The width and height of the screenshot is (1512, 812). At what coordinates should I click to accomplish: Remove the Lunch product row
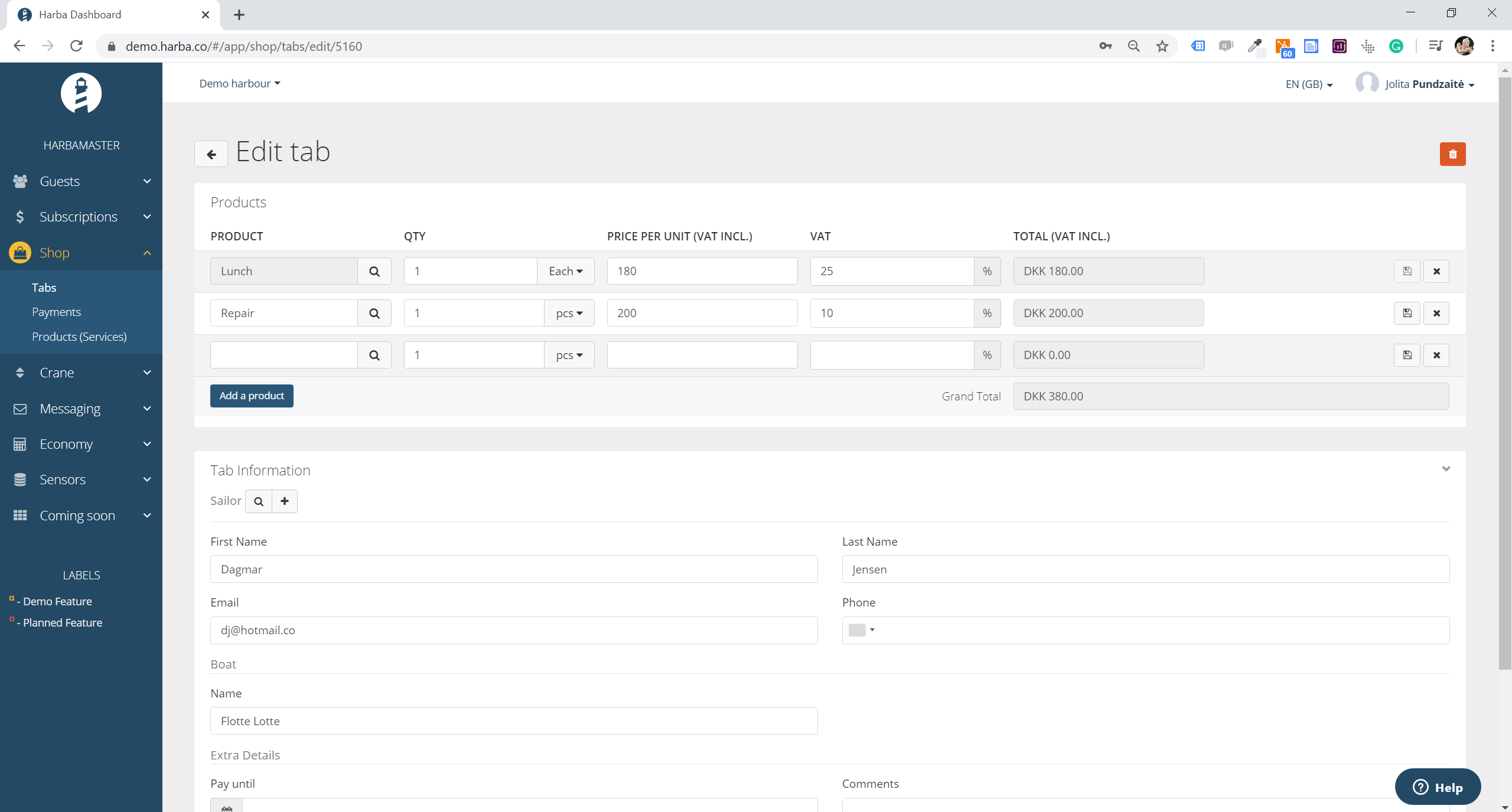pos(1436,271)
